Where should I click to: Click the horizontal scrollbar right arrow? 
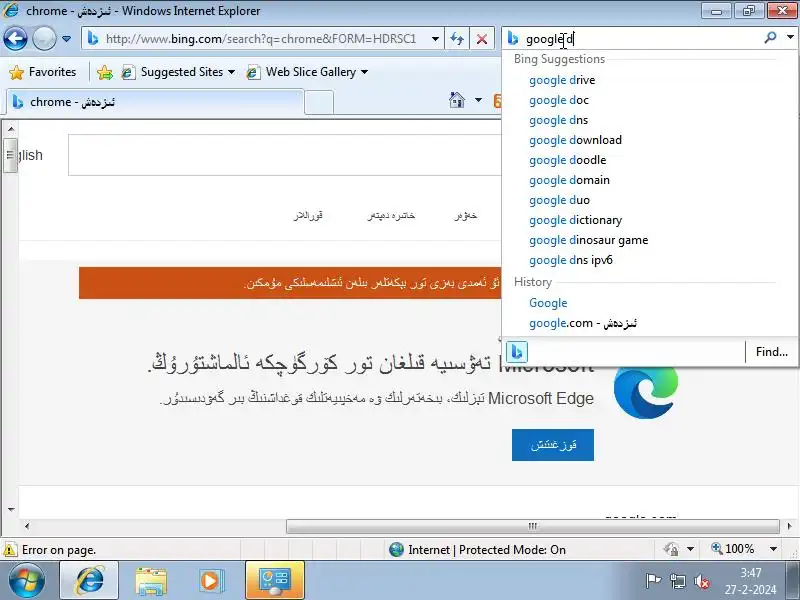point(789,526)
